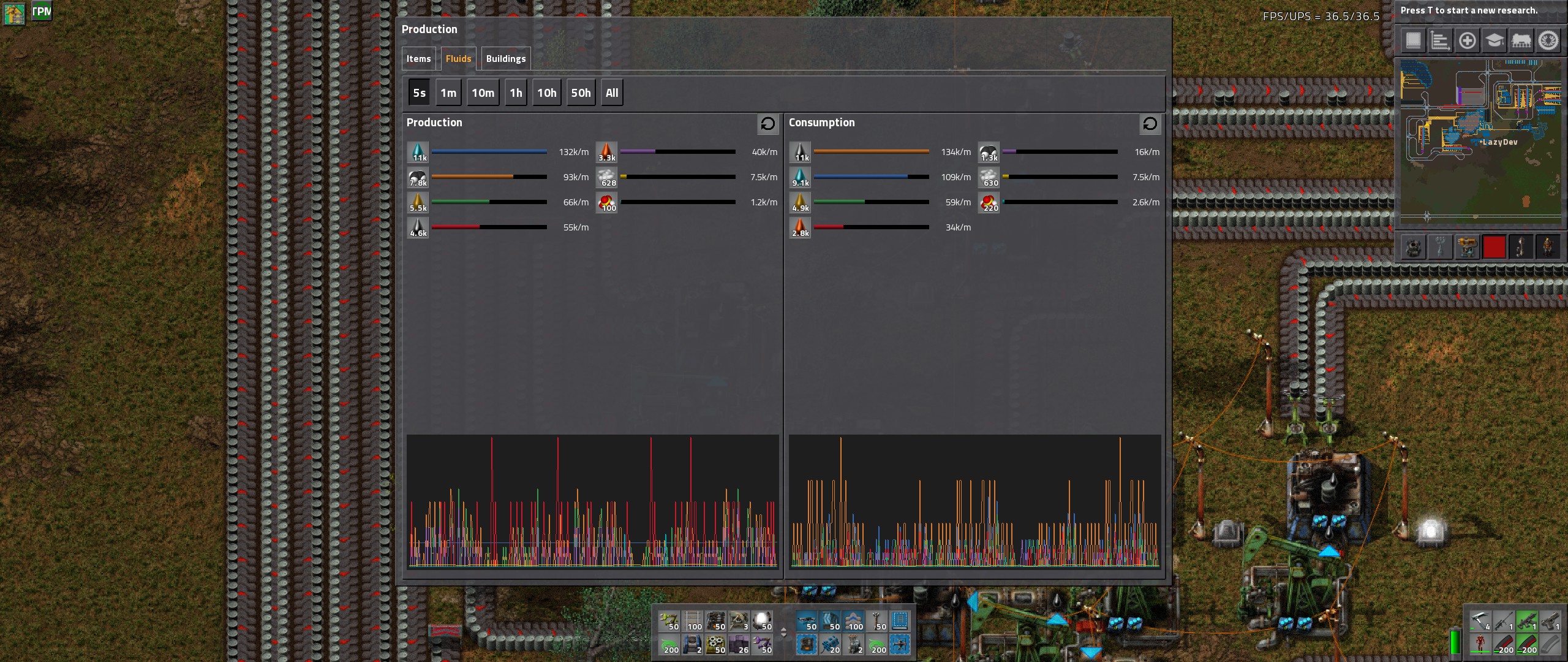
Task: Click the 34k/m fluid icon in Consumption
Action: click(801, 227)
